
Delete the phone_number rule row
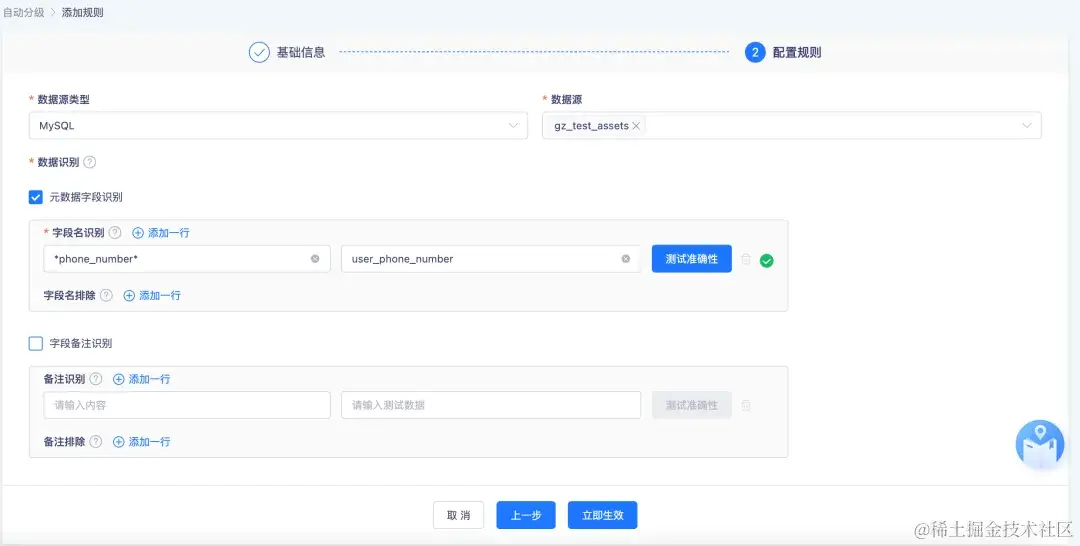coord(746,260)
